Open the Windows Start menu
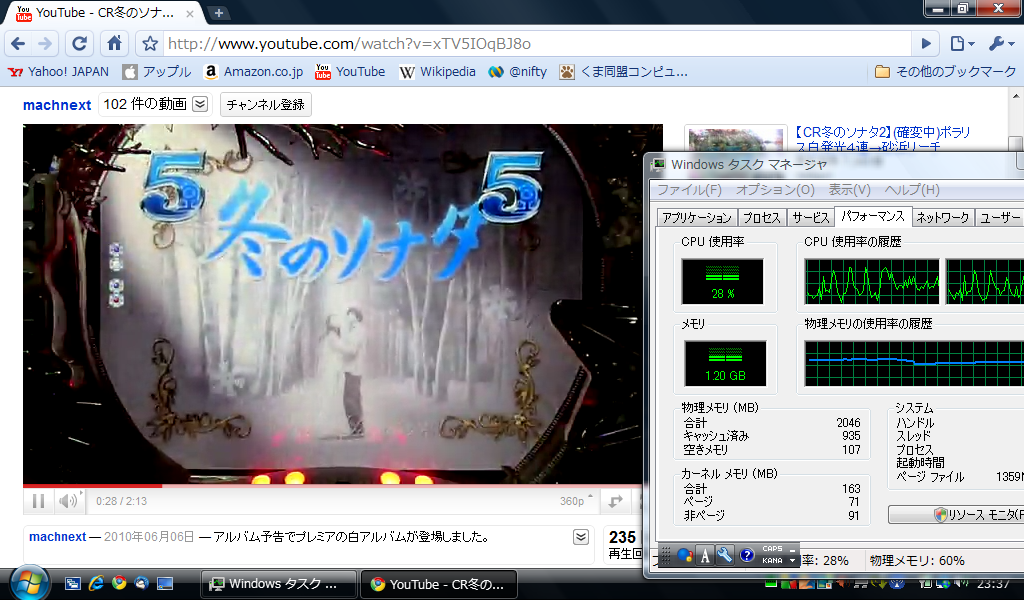Screen dimensions: 1024x600 pos(28,583)
